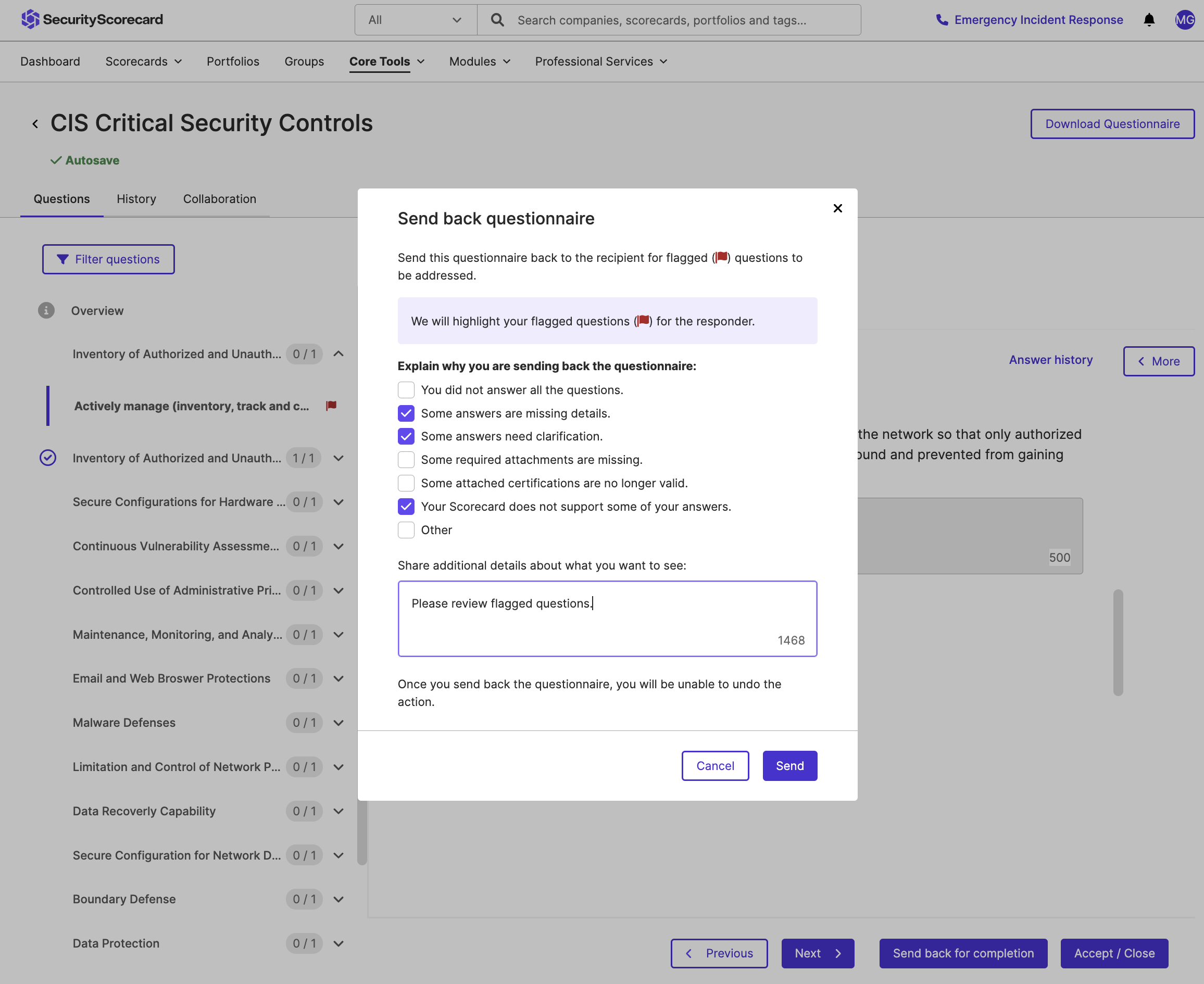Check the Other reason checkbox

(406, 529)
